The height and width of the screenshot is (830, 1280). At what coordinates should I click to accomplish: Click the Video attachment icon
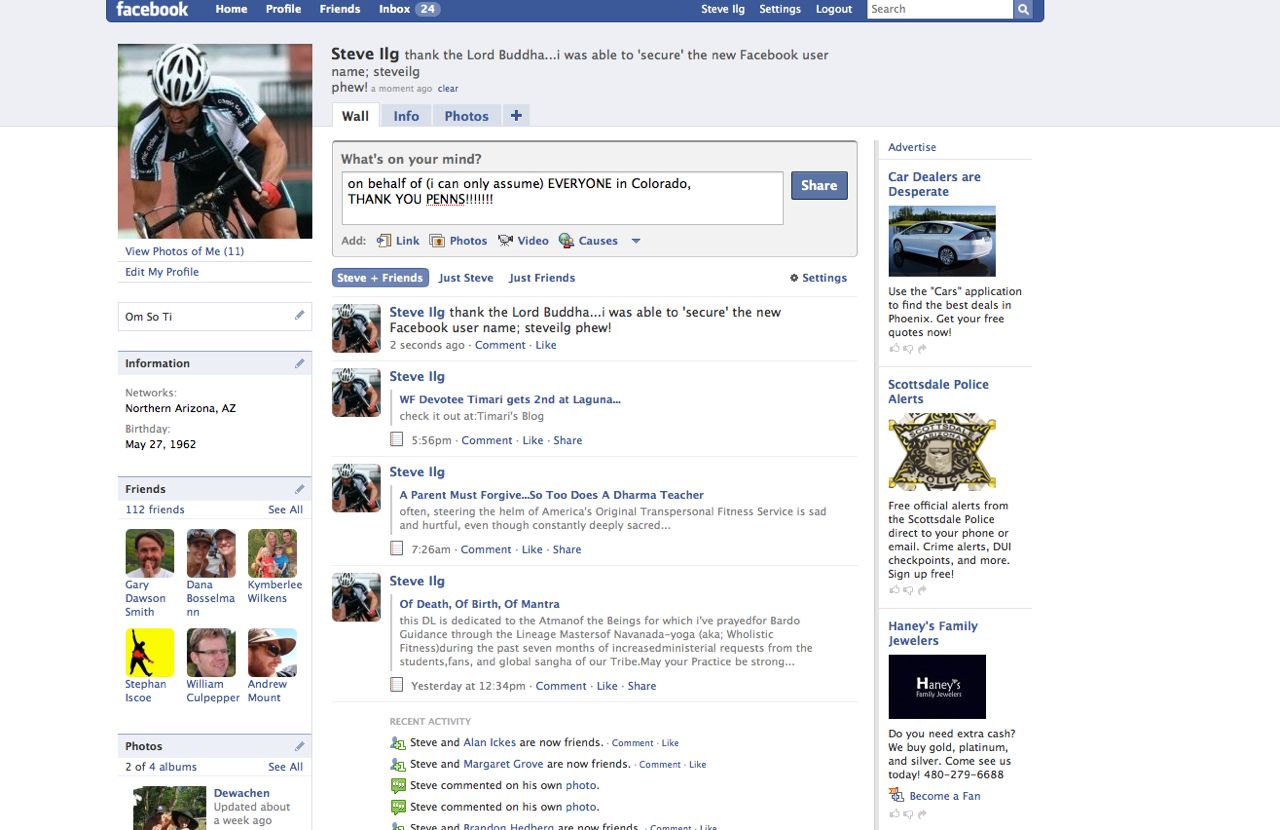tap(505, 241)
